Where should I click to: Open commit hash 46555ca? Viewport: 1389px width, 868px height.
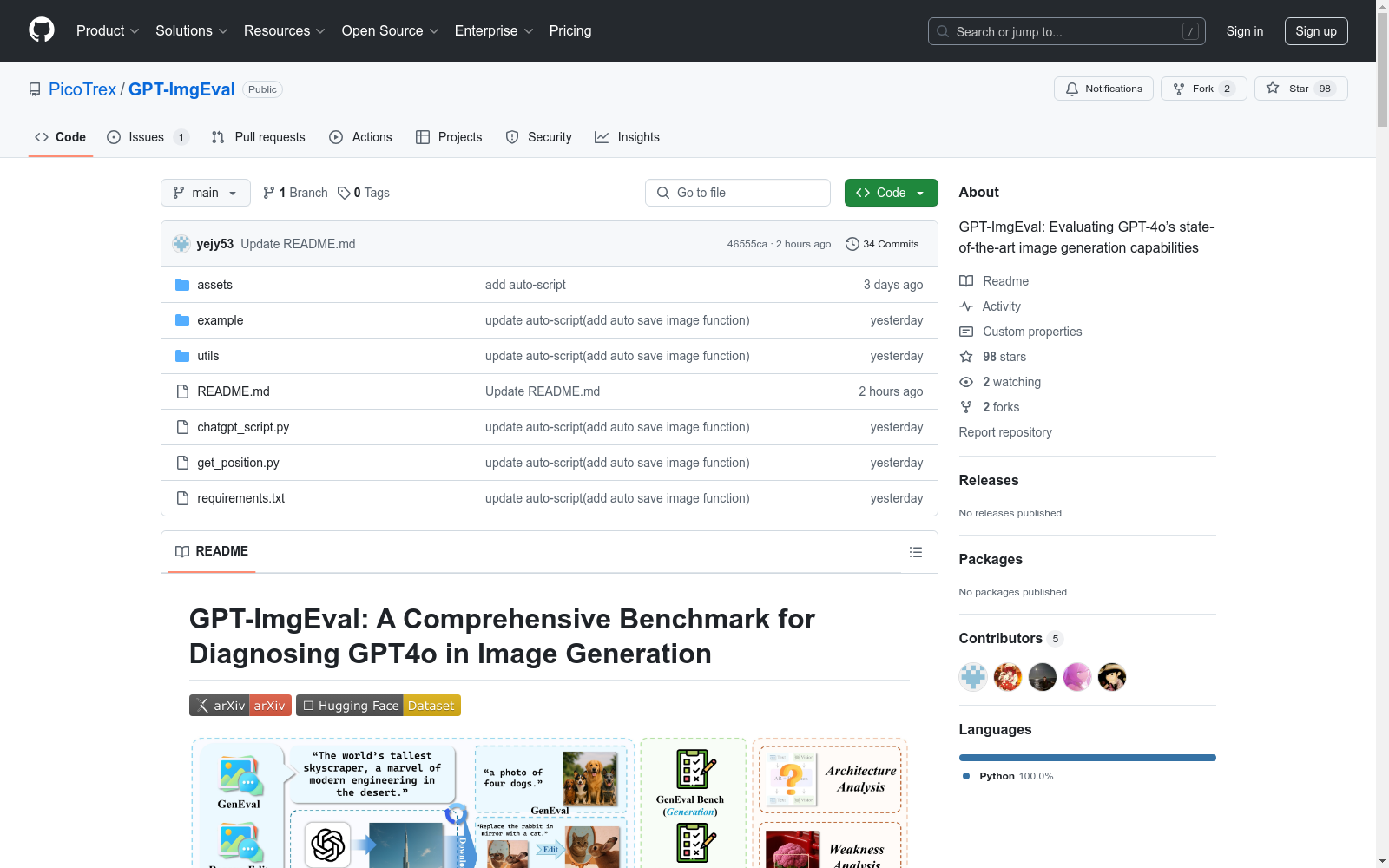(747, 244)
